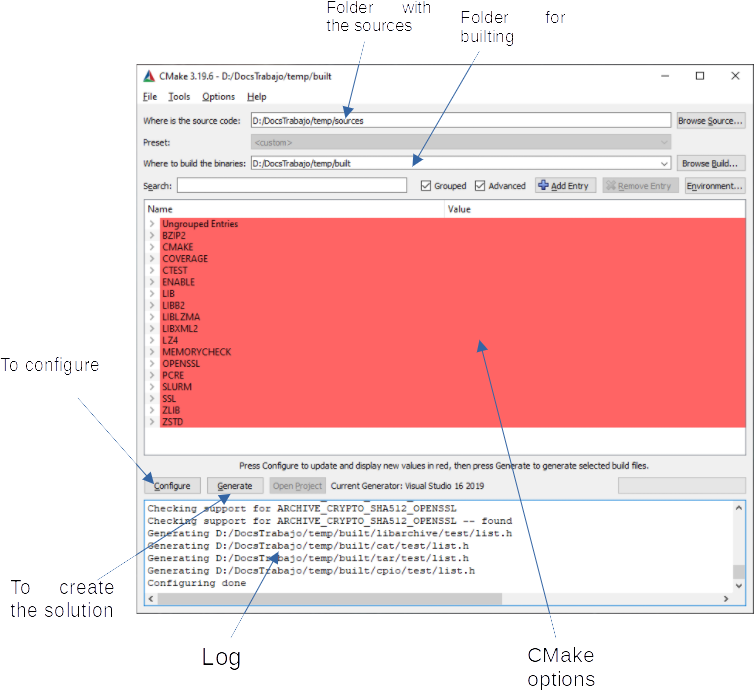Click the Name column header
754x690 pixels.
click(294, 209)
